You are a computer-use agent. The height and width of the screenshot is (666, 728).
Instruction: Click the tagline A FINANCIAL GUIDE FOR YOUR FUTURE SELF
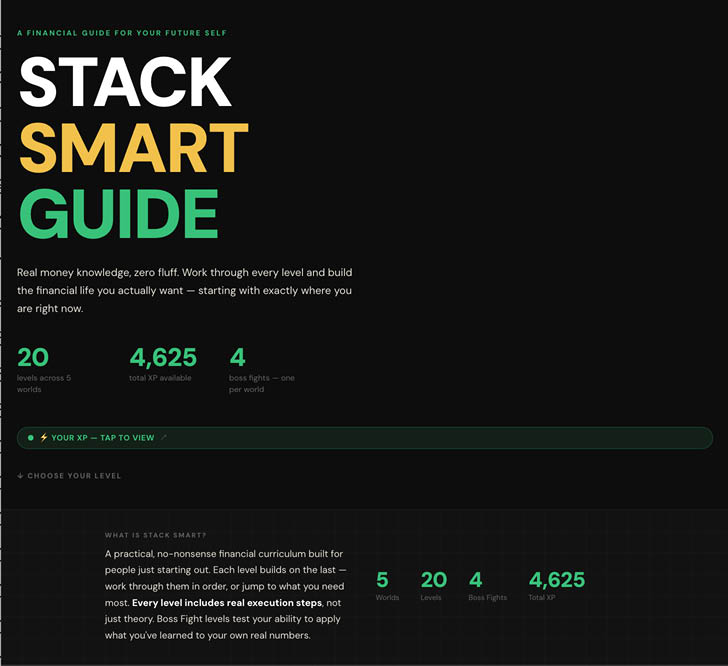click(122, 33)
